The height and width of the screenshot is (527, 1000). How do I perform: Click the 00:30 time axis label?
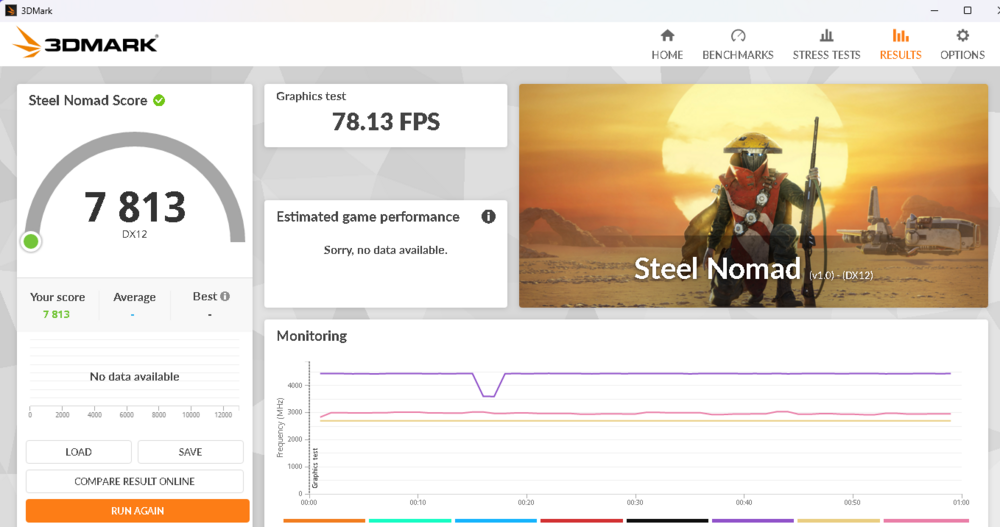point(635,503)
